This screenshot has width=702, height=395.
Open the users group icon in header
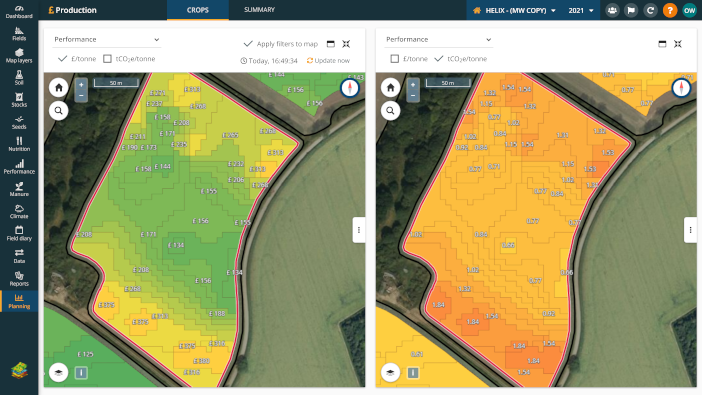click(612, 10)
